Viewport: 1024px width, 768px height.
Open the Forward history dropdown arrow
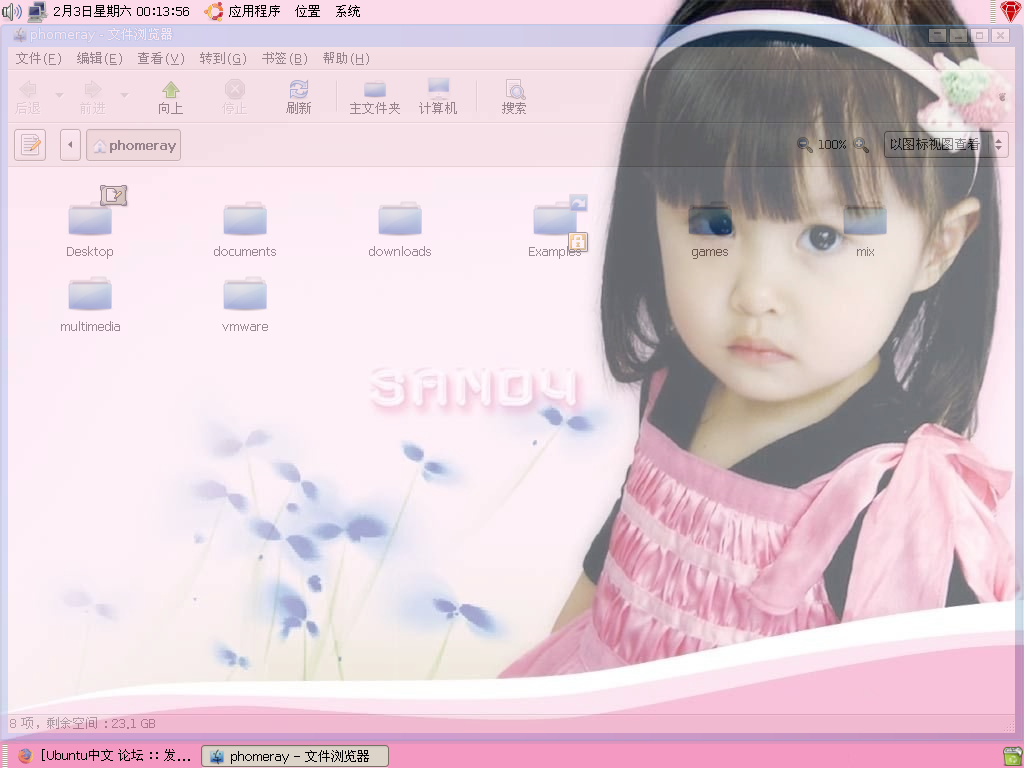click(x=124, y=95)
